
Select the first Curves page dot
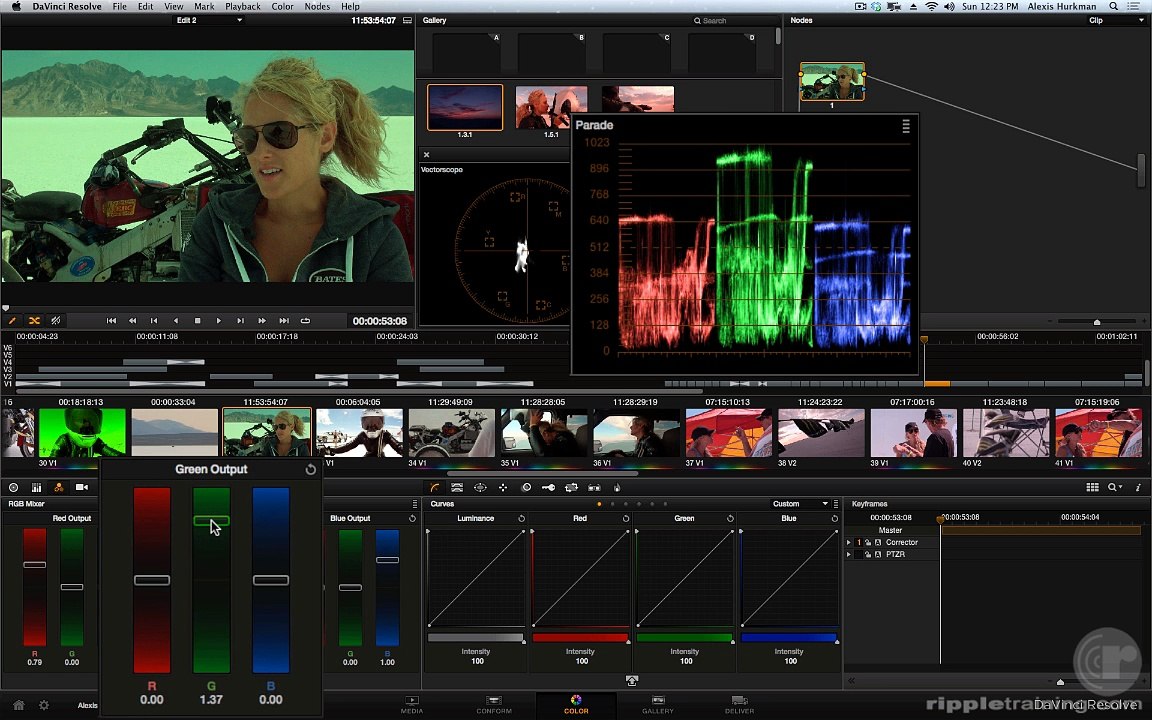[600, 504]
